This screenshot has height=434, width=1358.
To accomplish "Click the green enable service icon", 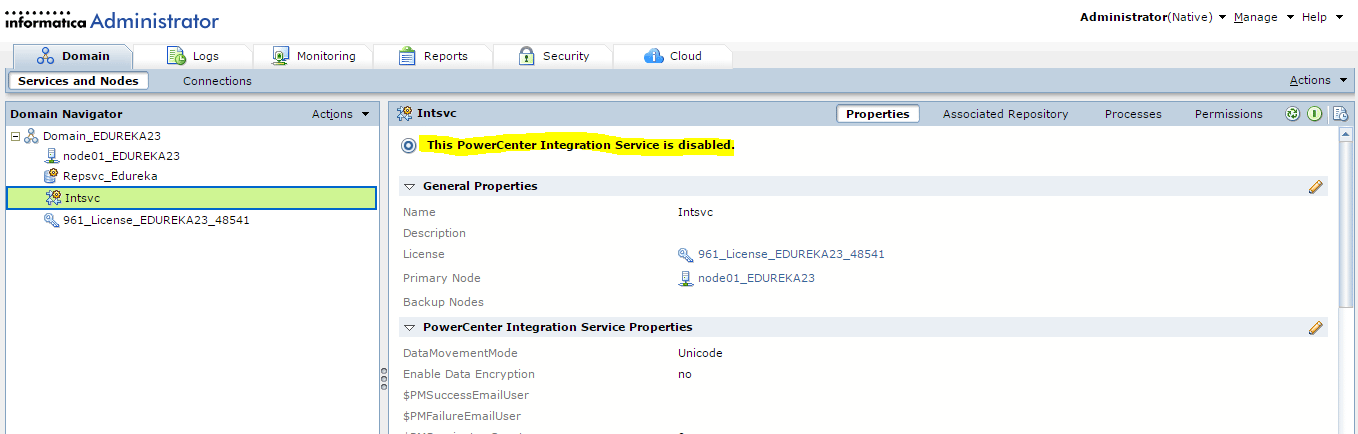I will click(x=1315, y=114).
